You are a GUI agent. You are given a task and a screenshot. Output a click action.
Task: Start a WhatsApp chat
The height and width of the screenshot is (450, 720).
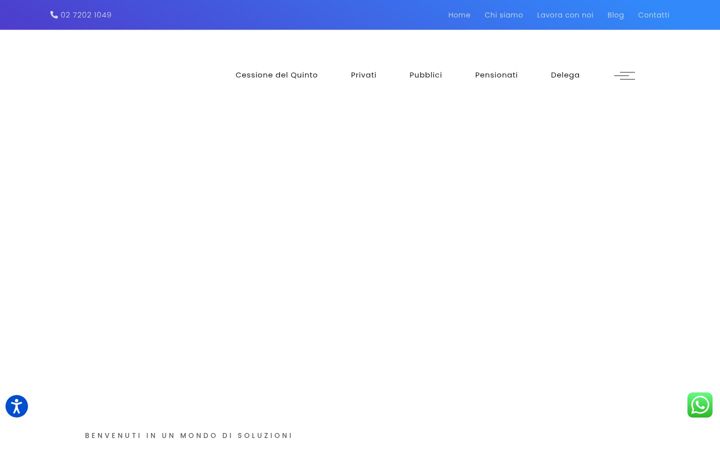coord(700,405)
